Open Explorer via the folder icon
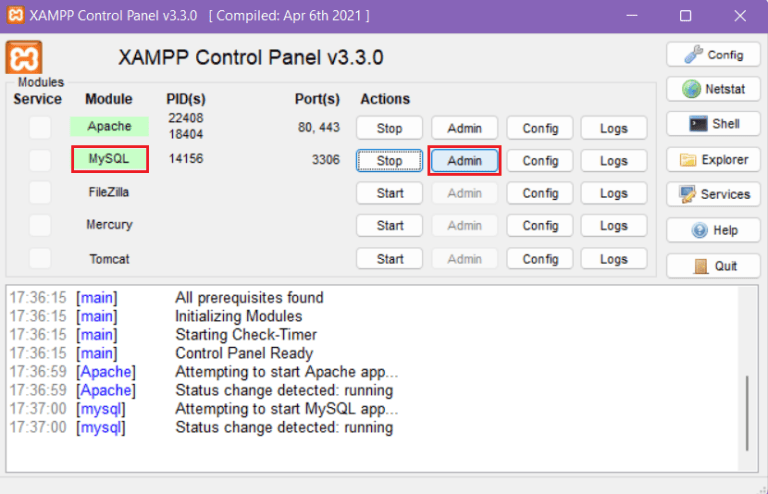 click(x=688, y=159)
